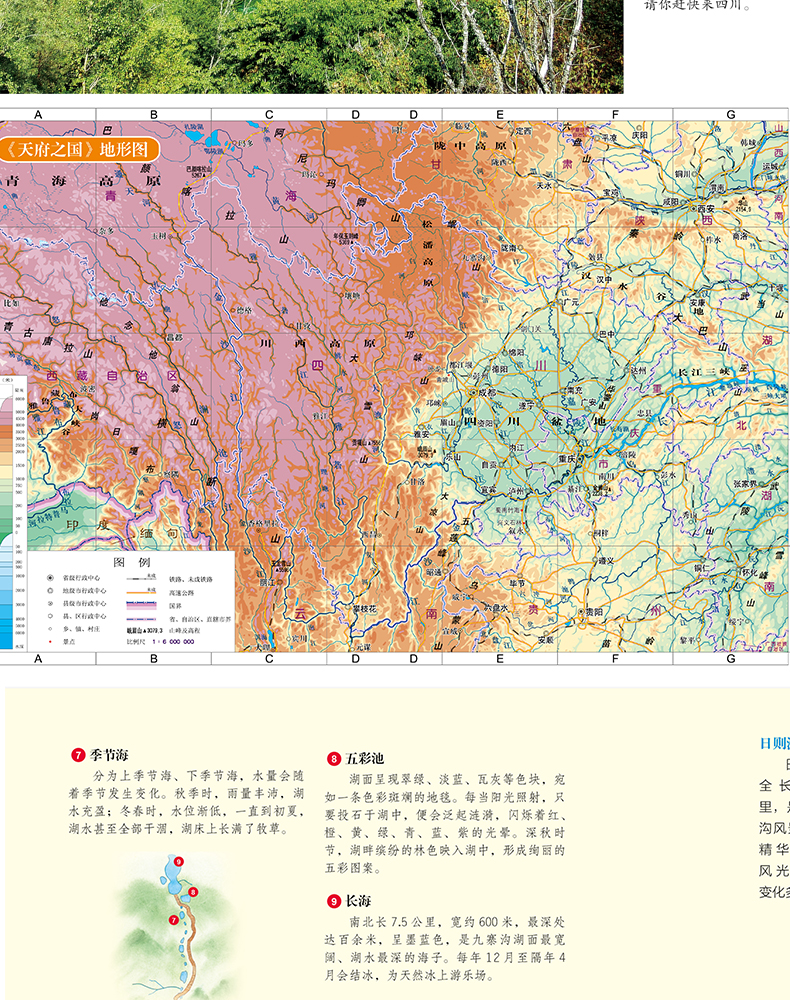The width and height of the screenshot is (790, 1000).
Task: Click grid label G below the map
Action: 731,659
